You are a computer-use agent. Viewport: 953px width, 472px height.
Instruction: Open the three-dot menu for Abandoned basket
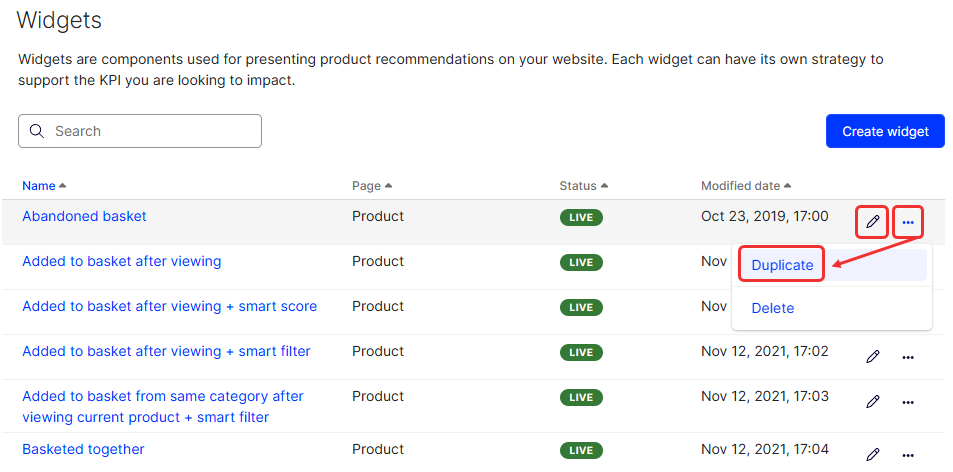pyautogui.click(x=908, y=223)
